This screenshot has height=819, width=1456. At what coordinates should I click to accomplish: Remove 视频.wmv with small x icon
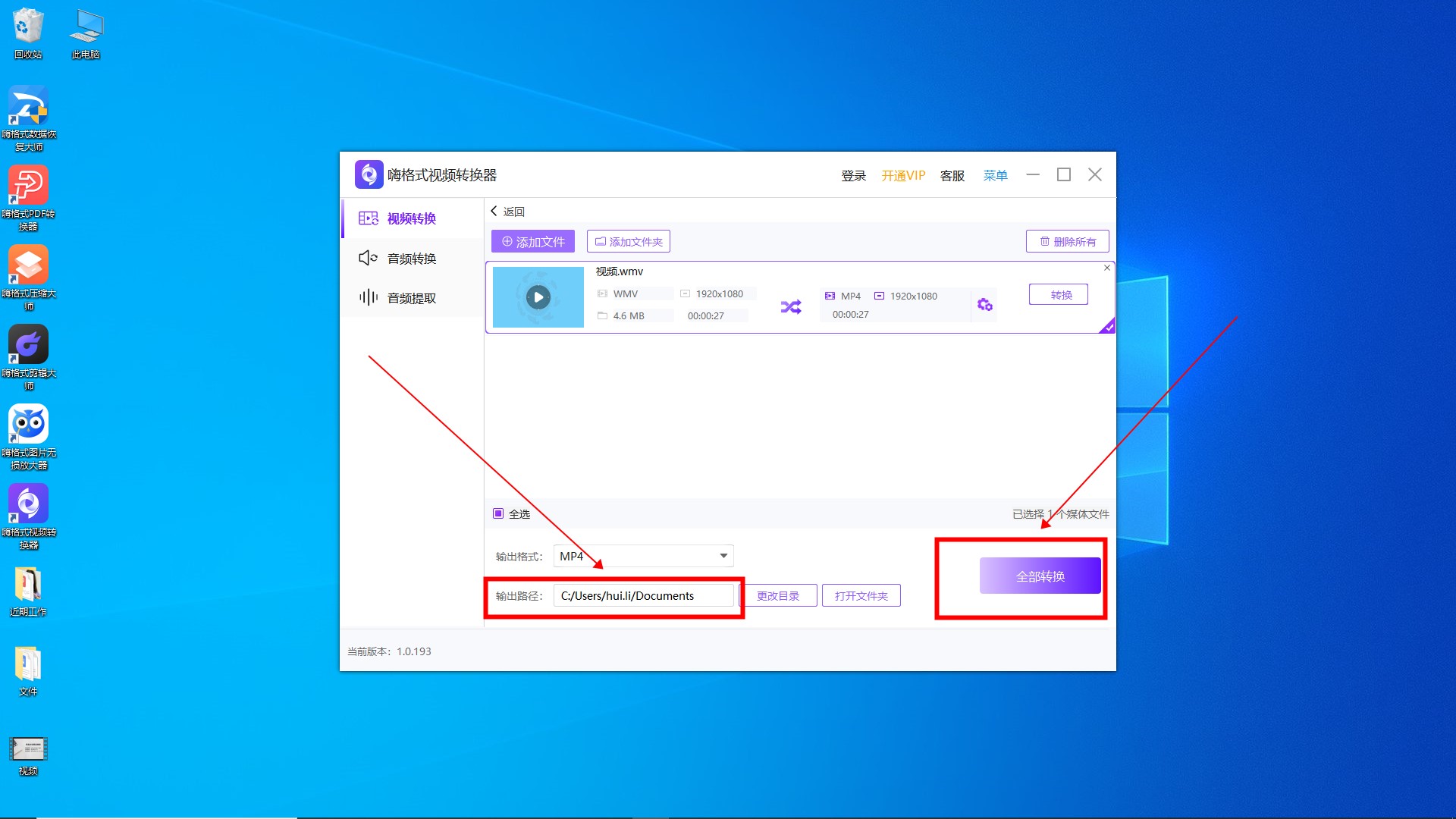(1106, 268)
